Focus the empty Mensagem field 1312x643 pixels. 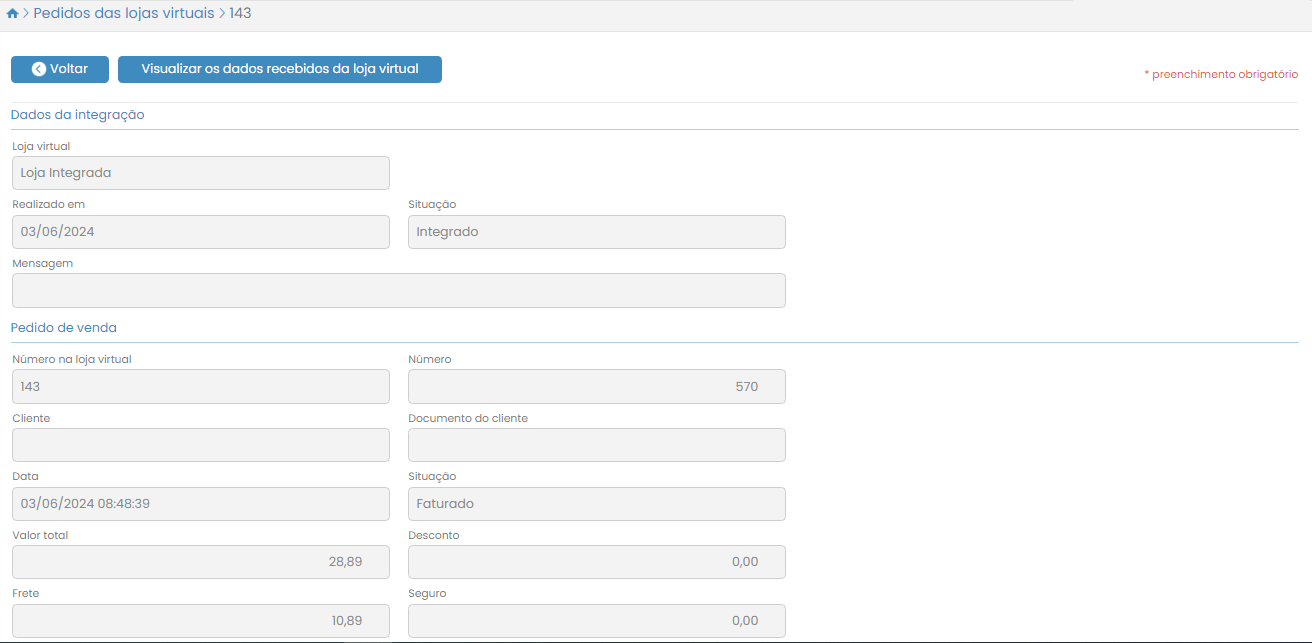398,291
